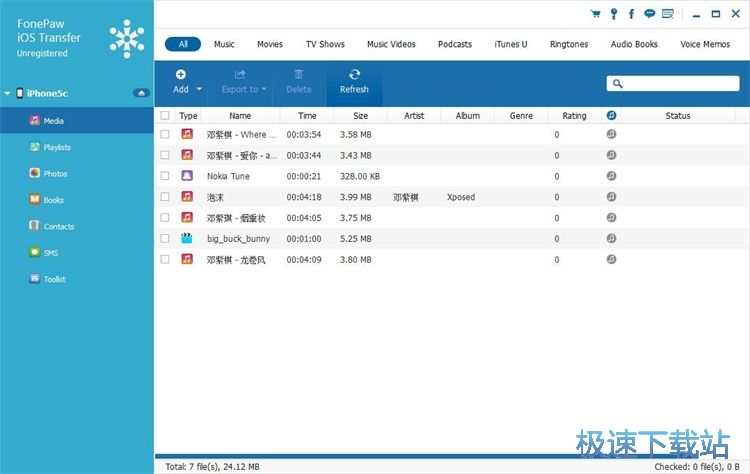This screenshot has width=750, height=474.
Task: Sort by the Size column header
Action: pyautogui.click(x=361, y=115)
